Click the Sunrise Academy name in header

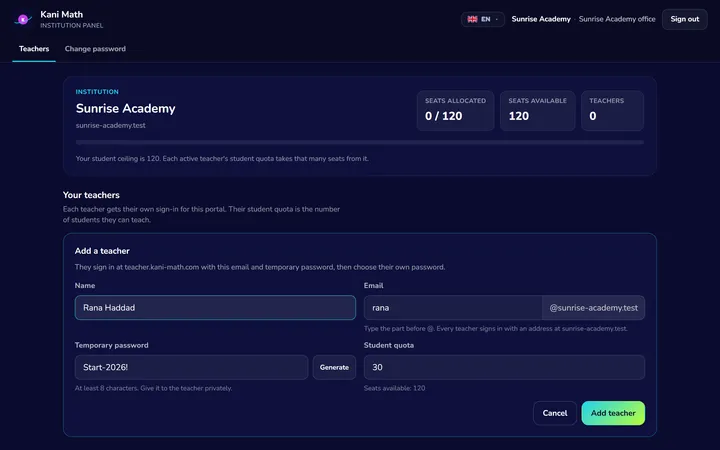[x=541, y=19]
